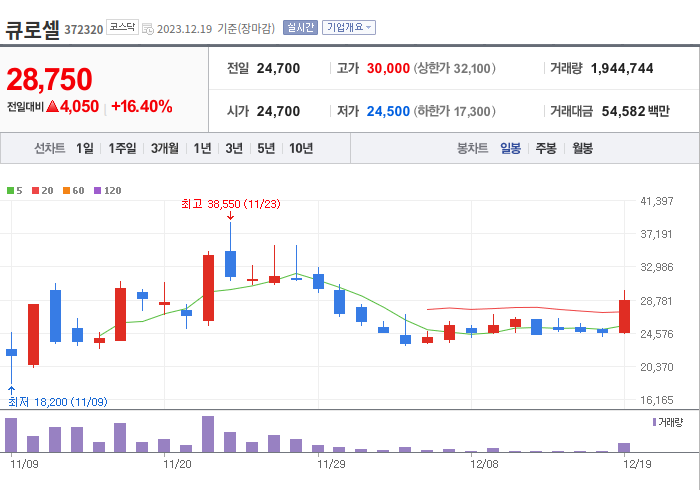700x490 pixels.
Task: Click the calendar icon beside the date
Action: pos(148,29)
